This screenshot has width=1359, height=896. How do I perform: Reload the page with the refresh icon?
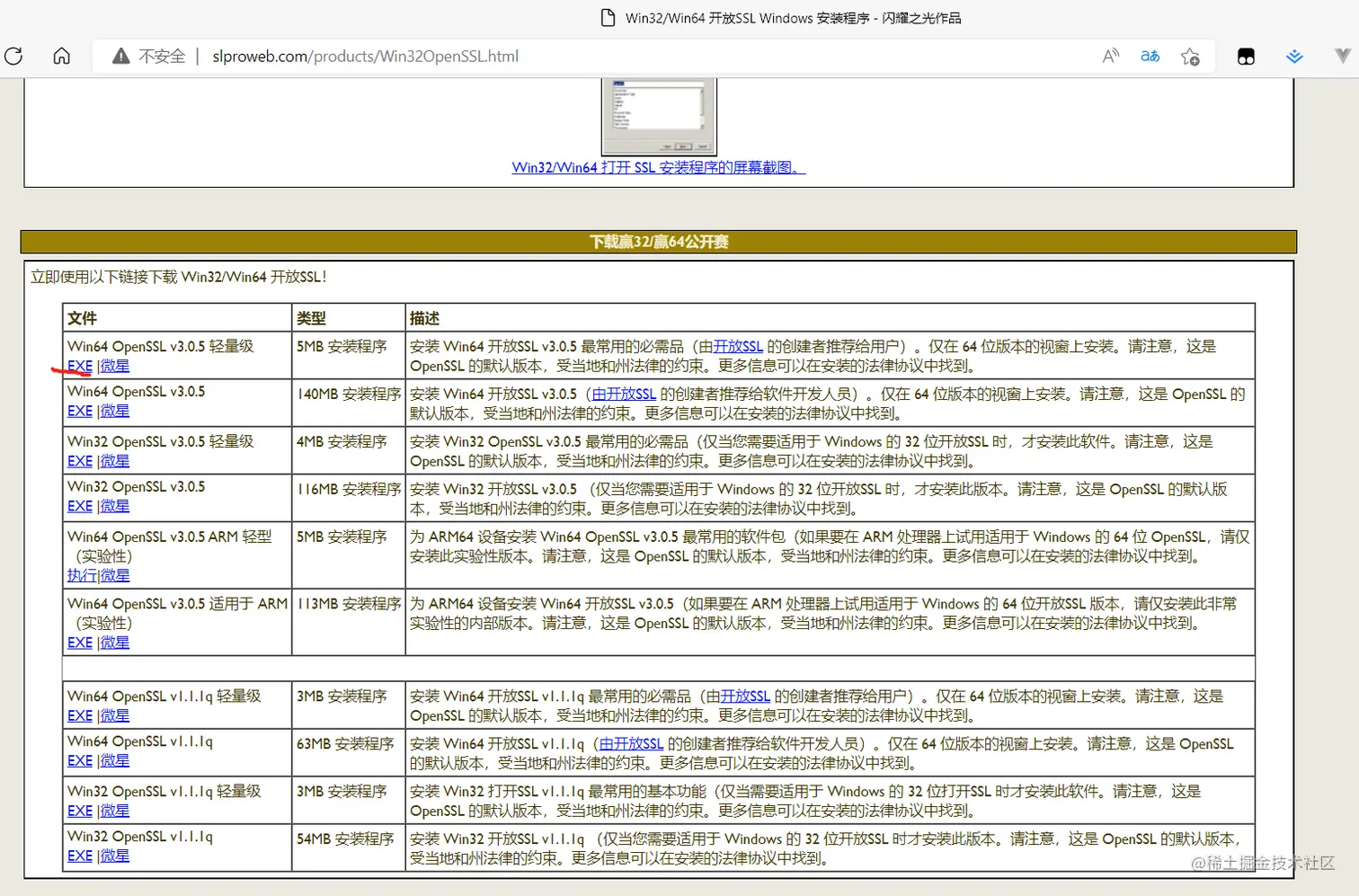13,56
